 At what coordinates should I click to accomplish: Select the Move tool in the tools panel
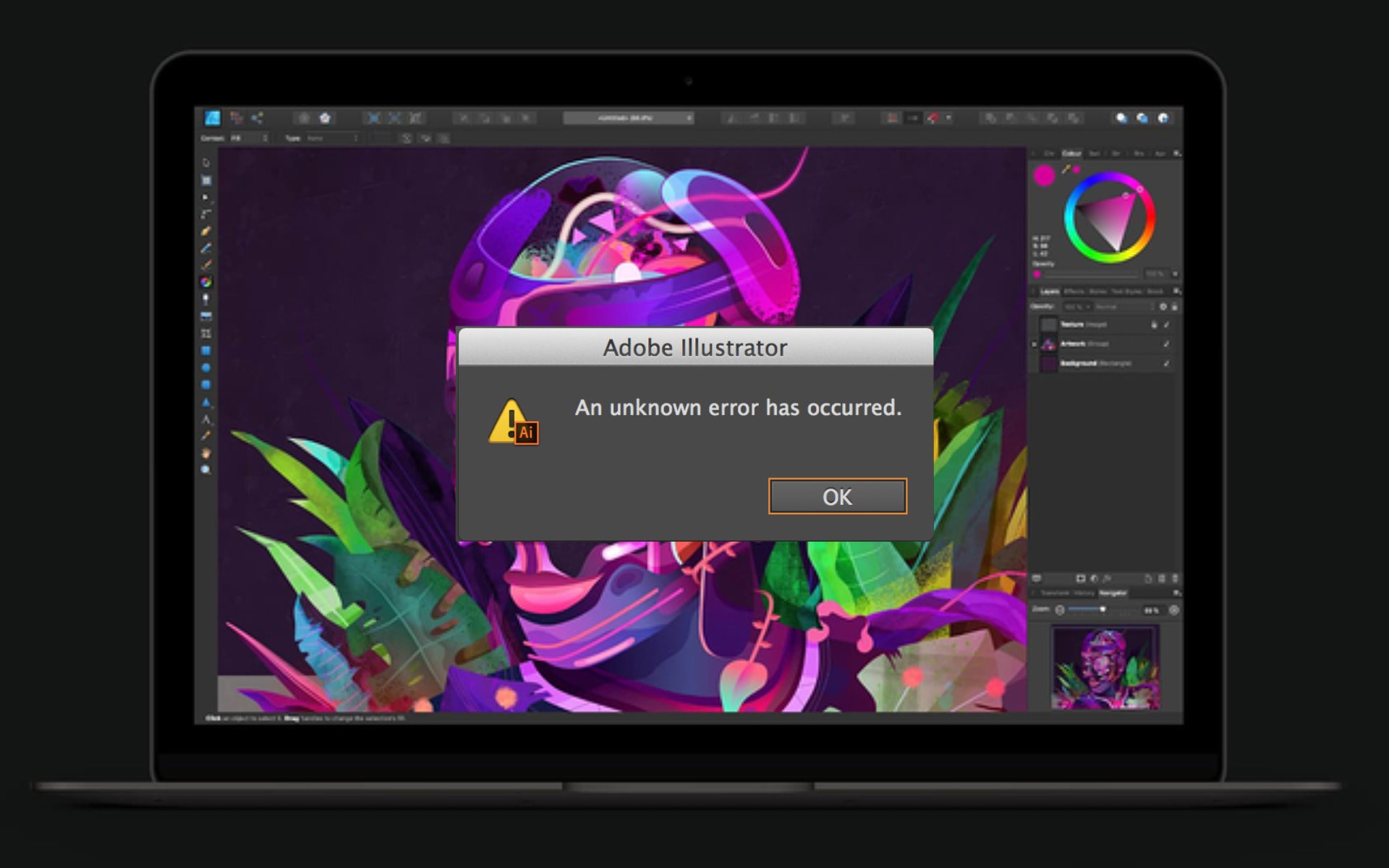(x=206, y=163)
